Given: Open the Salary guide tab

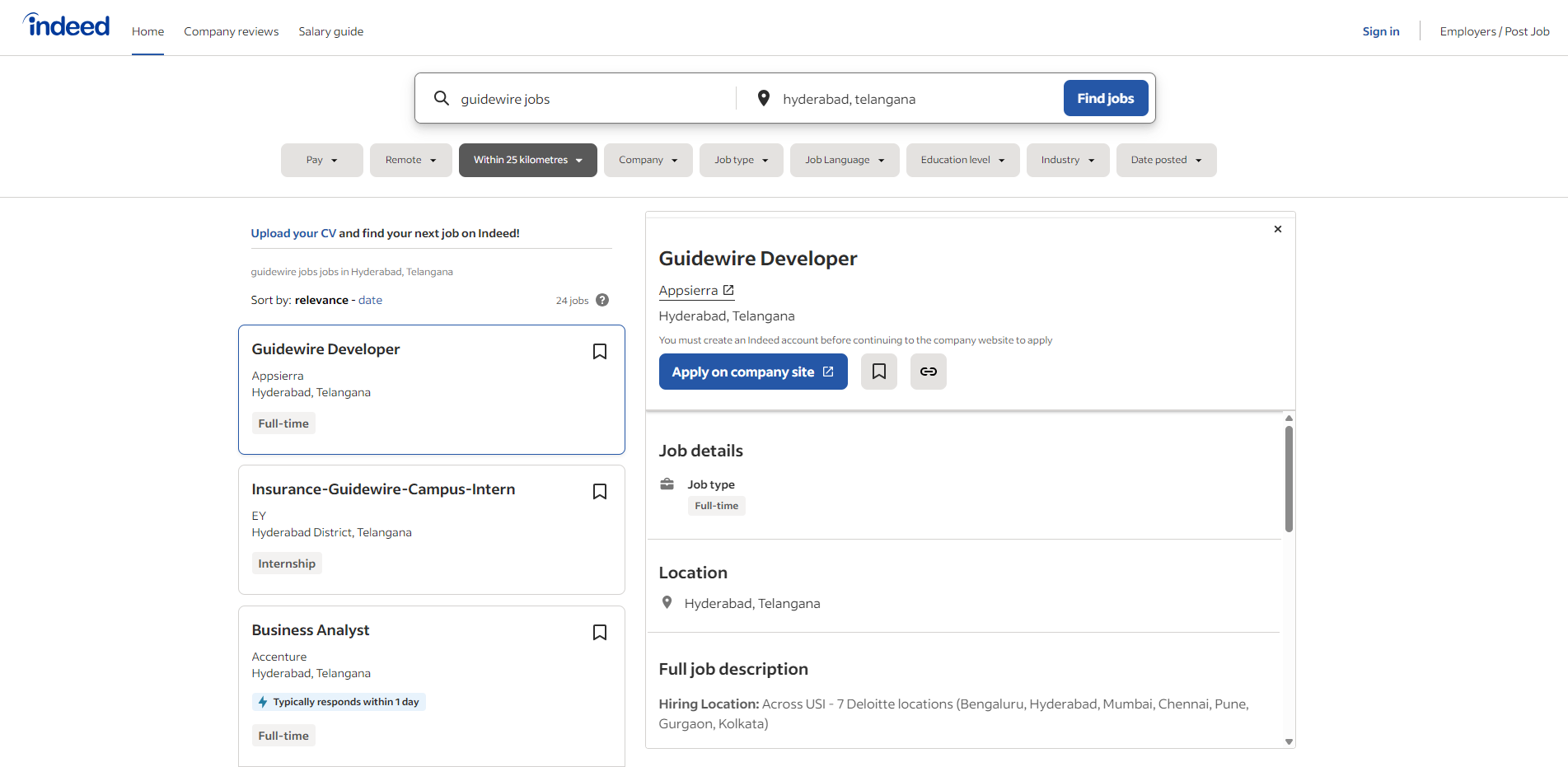Looking at the screenshot, I should pyautogui.click(x=330, y=31).
